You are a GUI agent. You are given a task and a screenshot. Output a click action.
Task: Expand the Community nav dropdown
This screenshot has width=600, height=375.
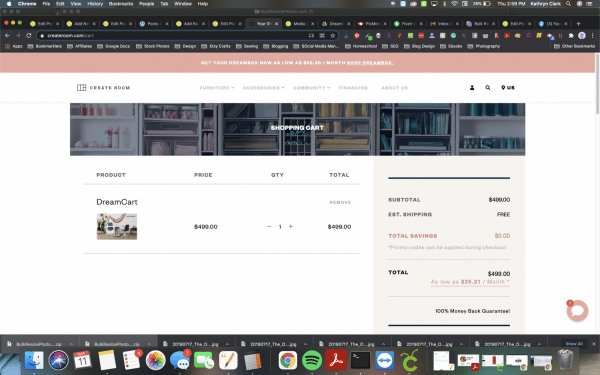click(311, 88)
